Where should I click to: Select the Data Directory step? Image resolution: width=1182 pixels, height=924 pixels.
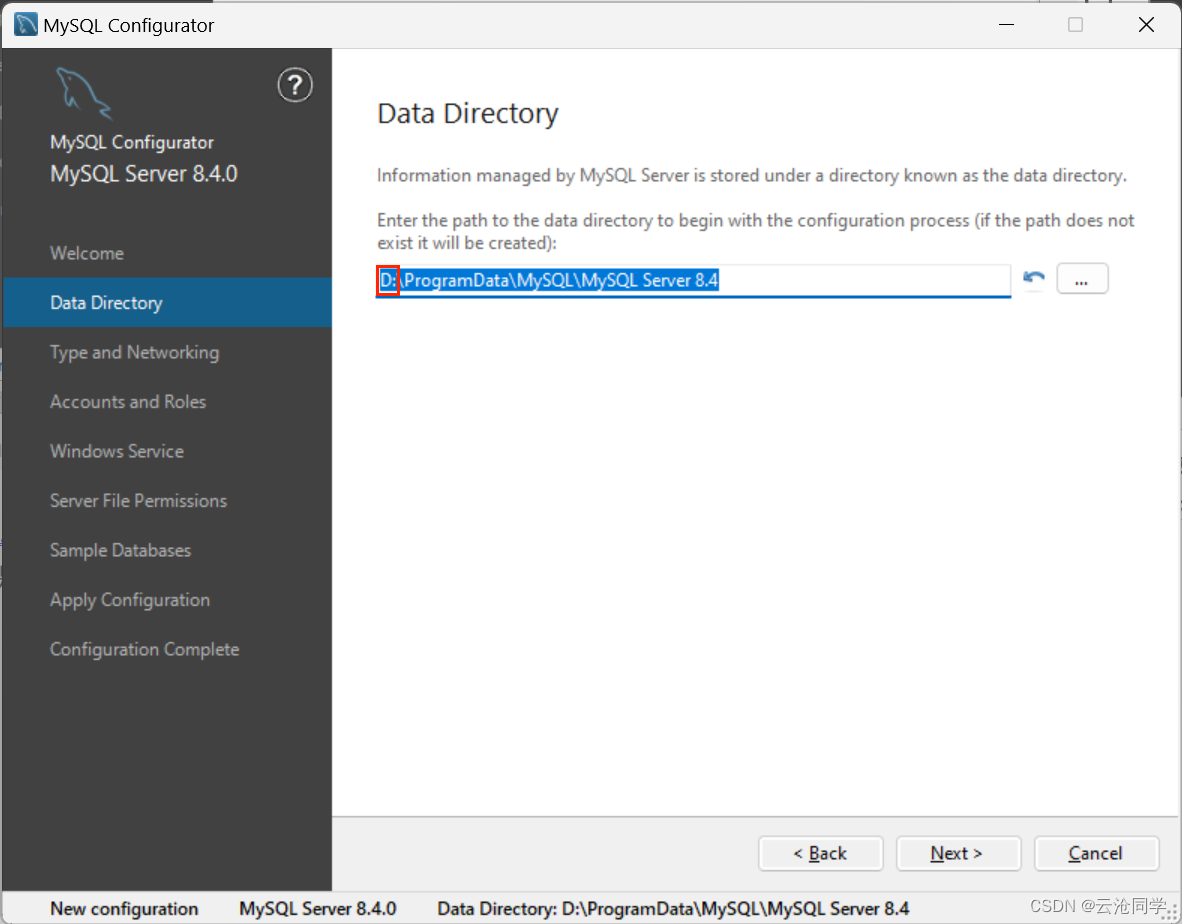tap(167, 302)
